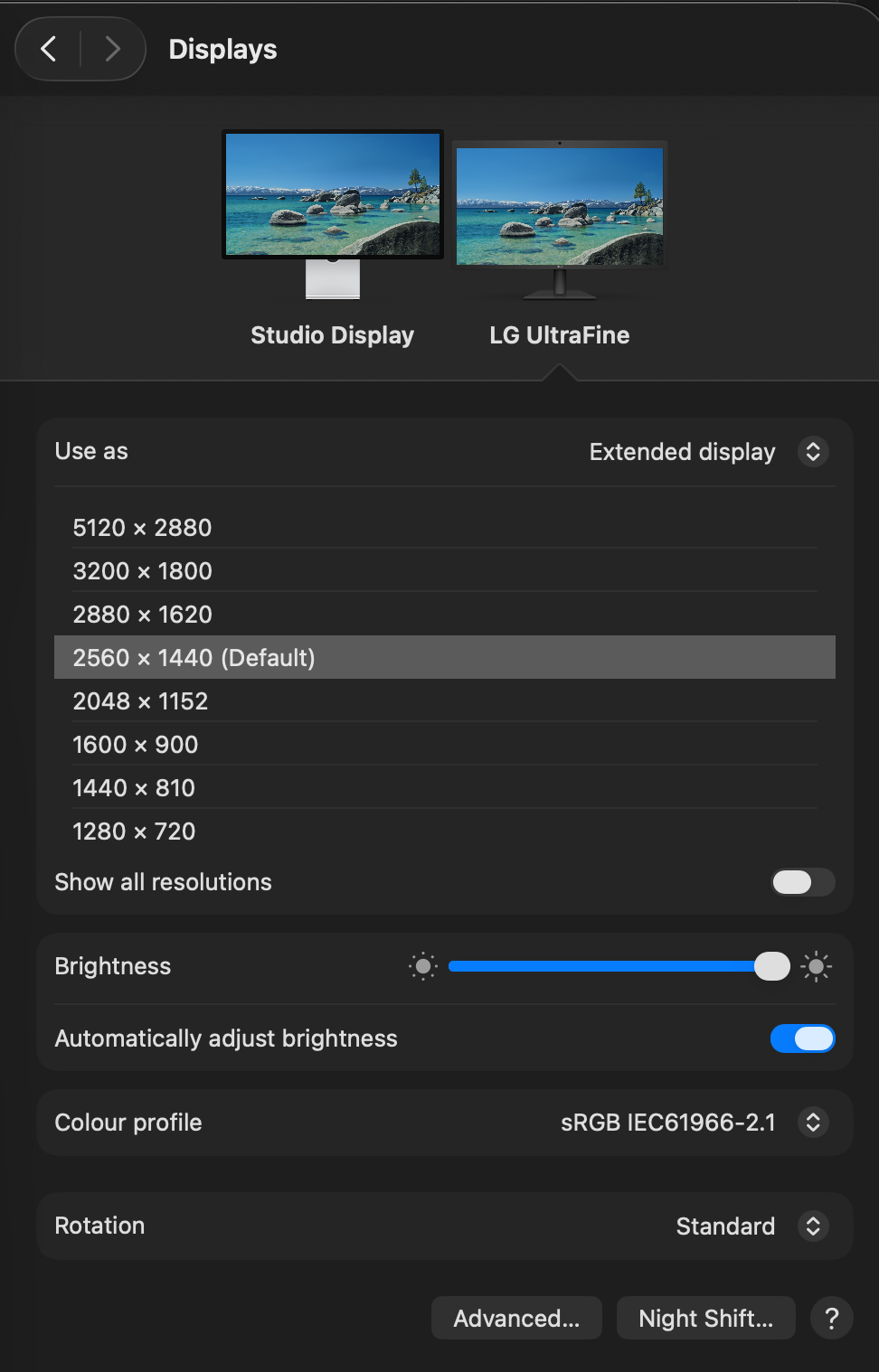Click the high brightness sun icon
Viewport: 879px width, 1372px height.
[816, 966]
